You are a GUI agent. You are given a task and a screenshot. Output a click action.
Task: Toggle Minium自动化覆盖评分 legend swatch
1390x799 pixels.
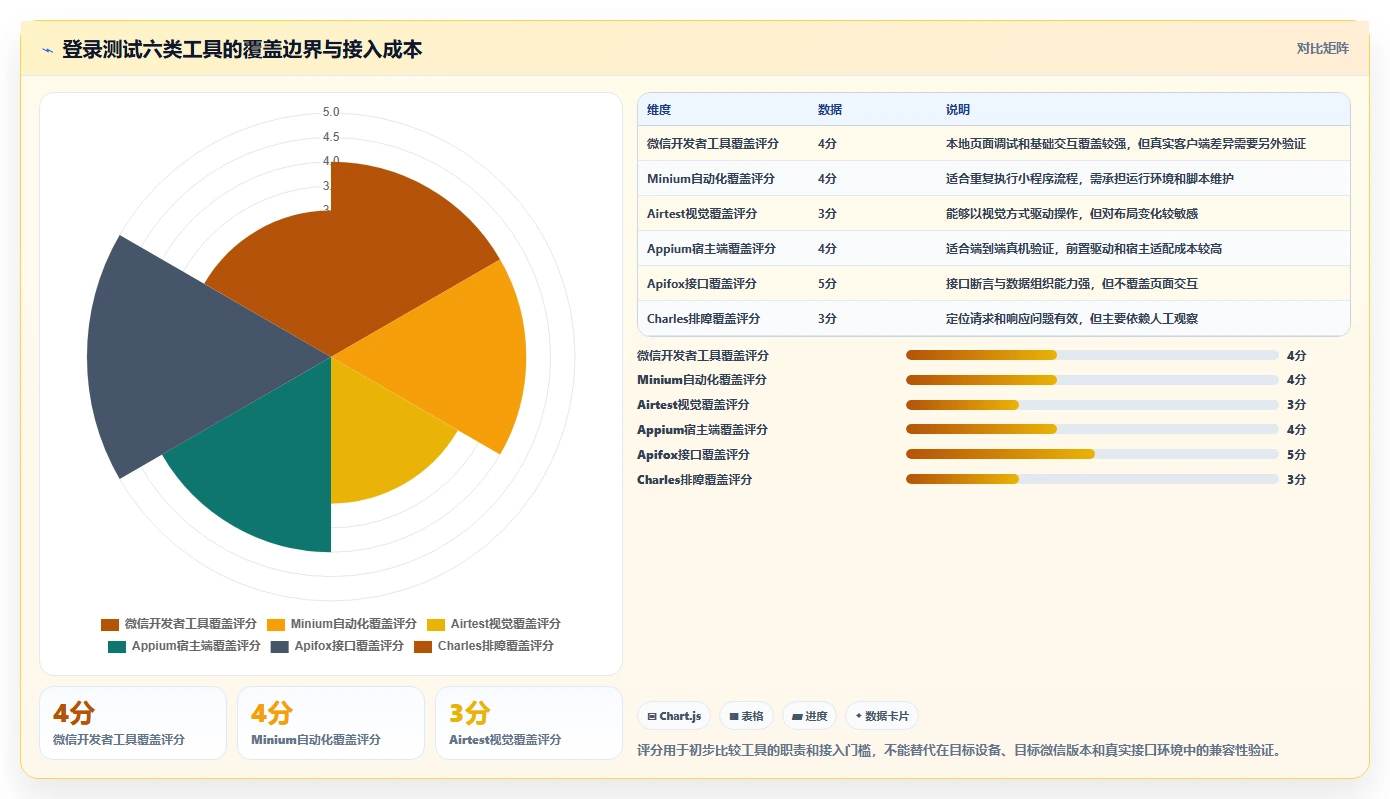pyautogui.click(x=276, y=624)
